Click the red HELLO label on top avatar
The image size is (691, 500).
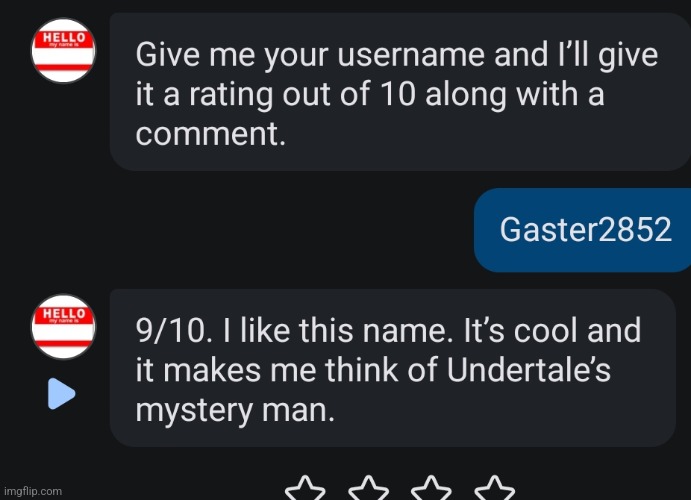point(64,39)
